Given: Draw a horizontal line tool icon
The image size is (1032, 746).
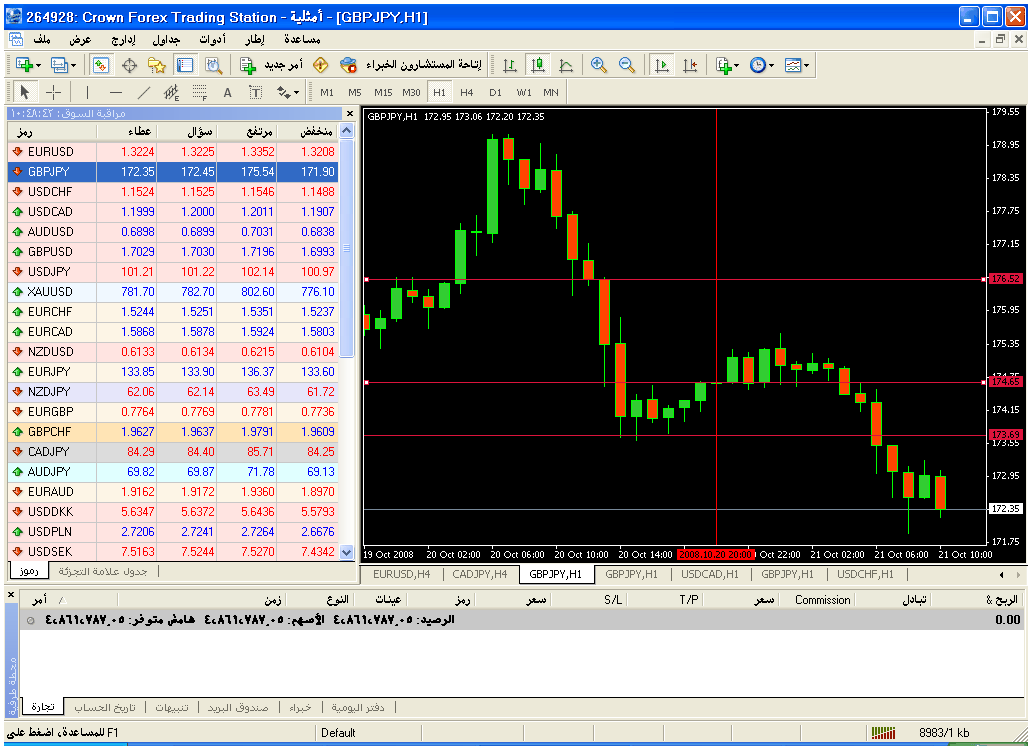Looking at the screenshot, I should [x=115, y=92].
